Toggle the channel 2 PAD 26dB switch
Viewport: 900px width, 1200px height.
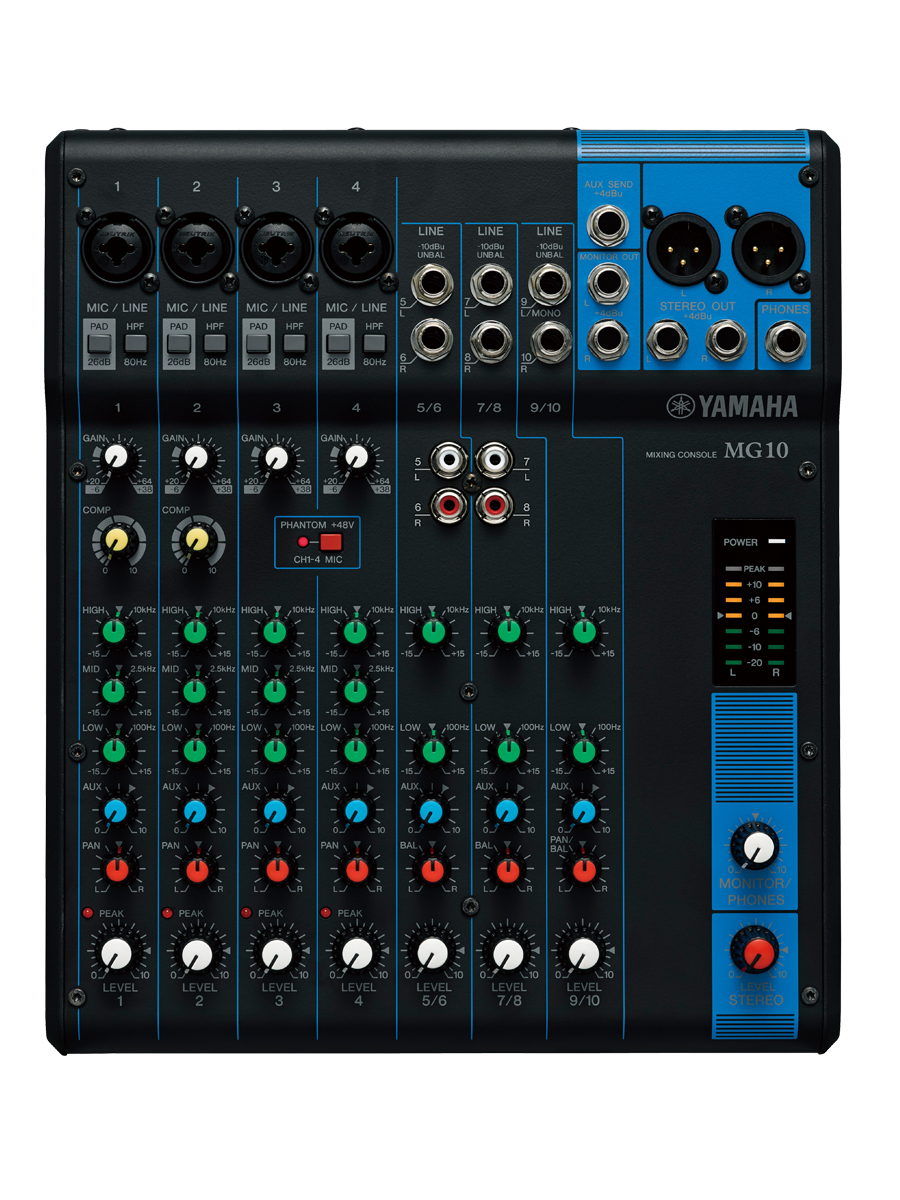coord(178,343)
